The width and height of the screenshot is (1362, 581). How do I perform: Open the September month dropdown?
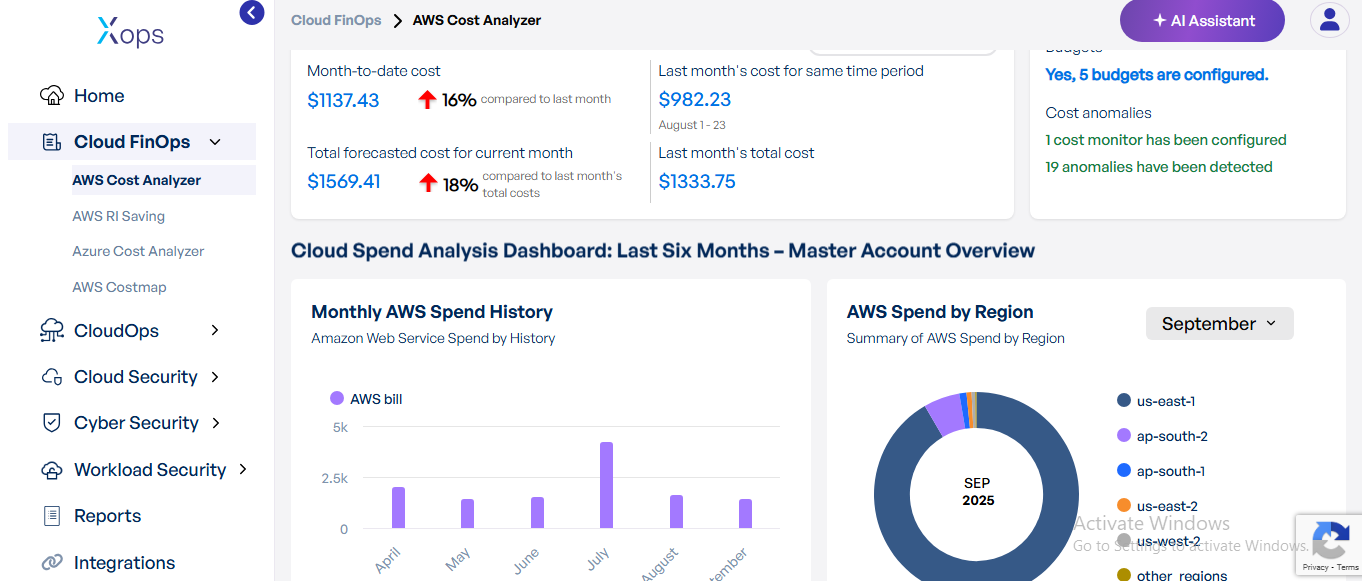click(x=1218, y=324)
